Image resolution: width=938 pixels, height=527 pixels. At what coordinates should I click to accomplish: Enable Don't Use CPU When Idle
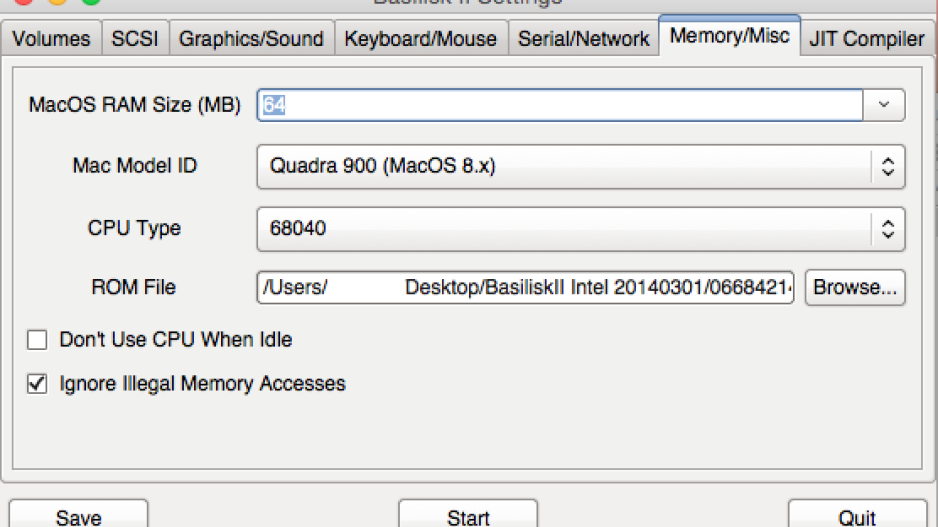37,340
